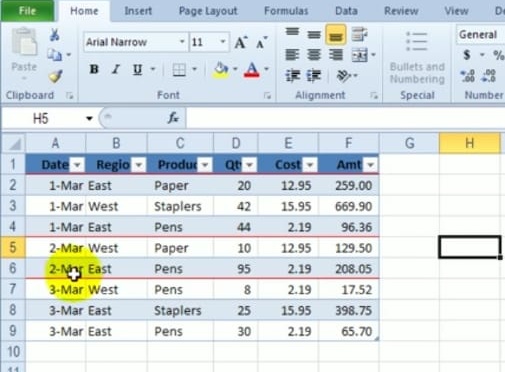The image size is (505, 372).
Task: Click cell with 398.75
Action: 349,310
